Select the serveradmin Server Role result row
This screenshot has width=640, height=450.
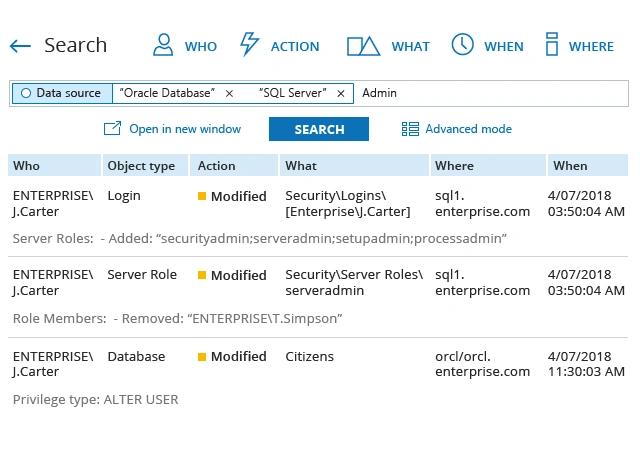tap(318, 297)
